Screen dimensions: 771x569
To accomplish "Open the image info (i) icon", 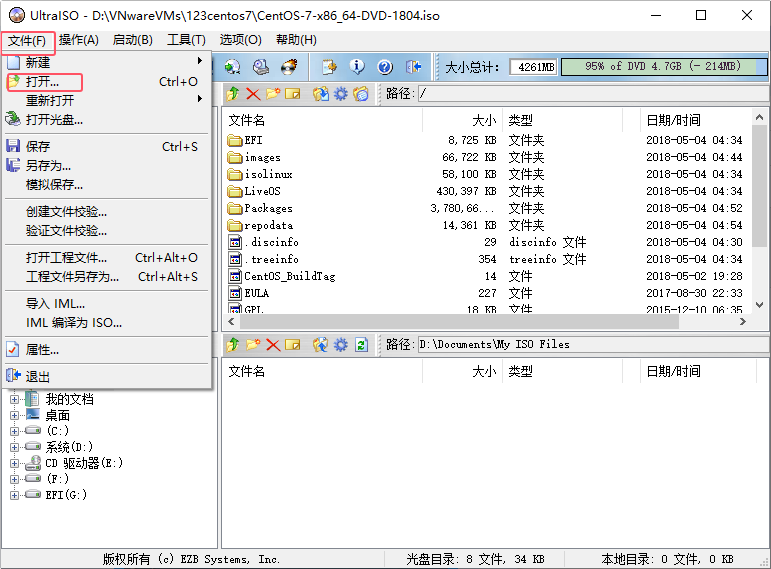I will pyautogui.click(x=357, y=67).
